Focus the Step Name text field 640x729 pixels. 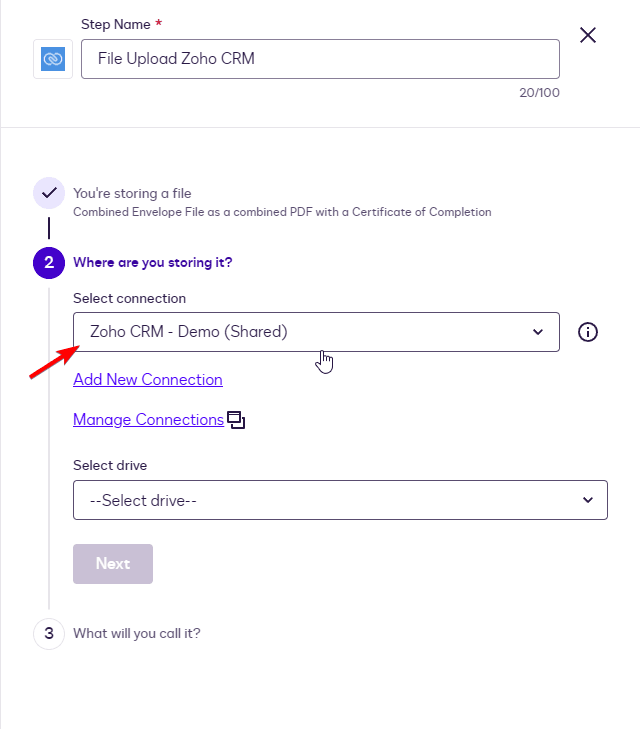[x=320, y=59]
